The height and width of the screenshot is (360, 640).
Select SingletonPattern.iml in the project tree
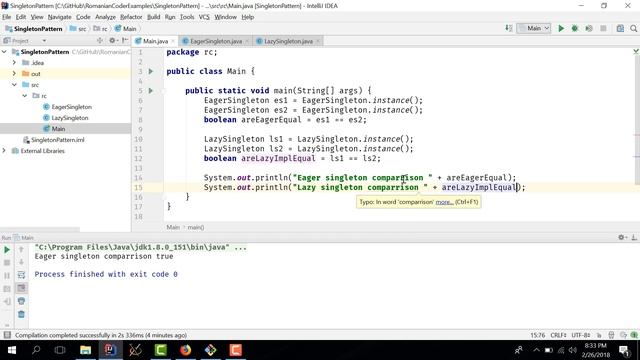tap(58, 140)
